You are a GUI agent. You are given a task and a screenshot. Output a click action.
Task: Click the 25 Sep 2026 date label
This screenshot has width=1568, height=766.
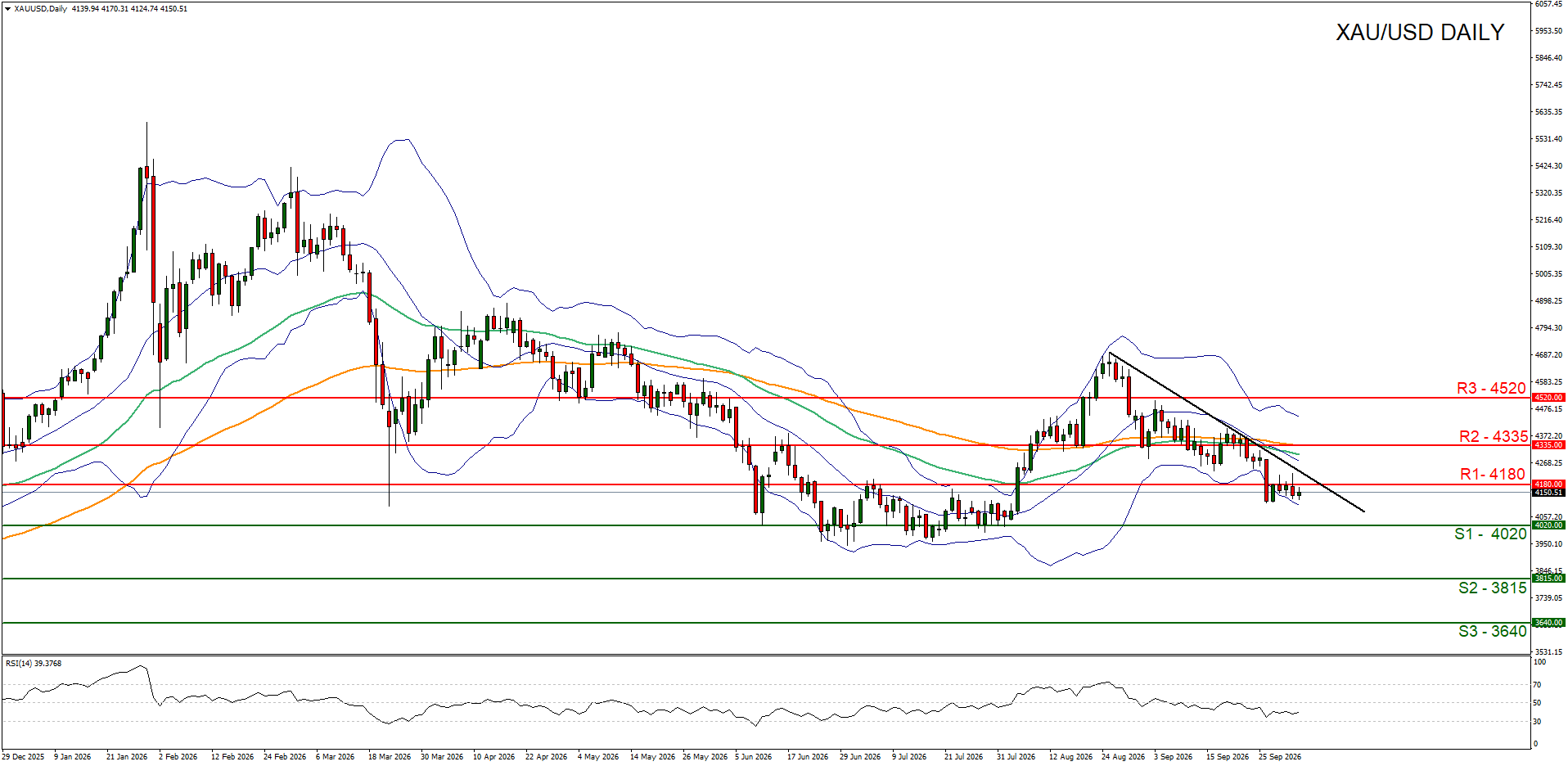[x=1279, y=757]
